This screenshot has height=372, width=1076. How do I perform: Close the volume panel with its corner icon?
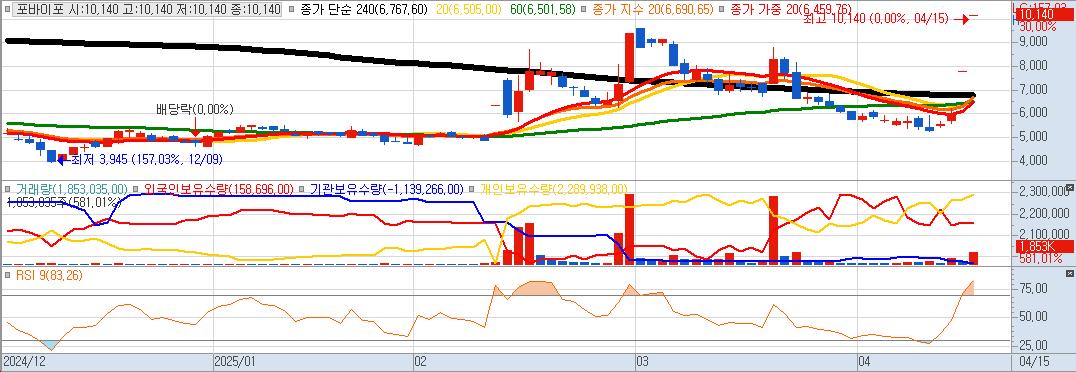[1070, 187]
